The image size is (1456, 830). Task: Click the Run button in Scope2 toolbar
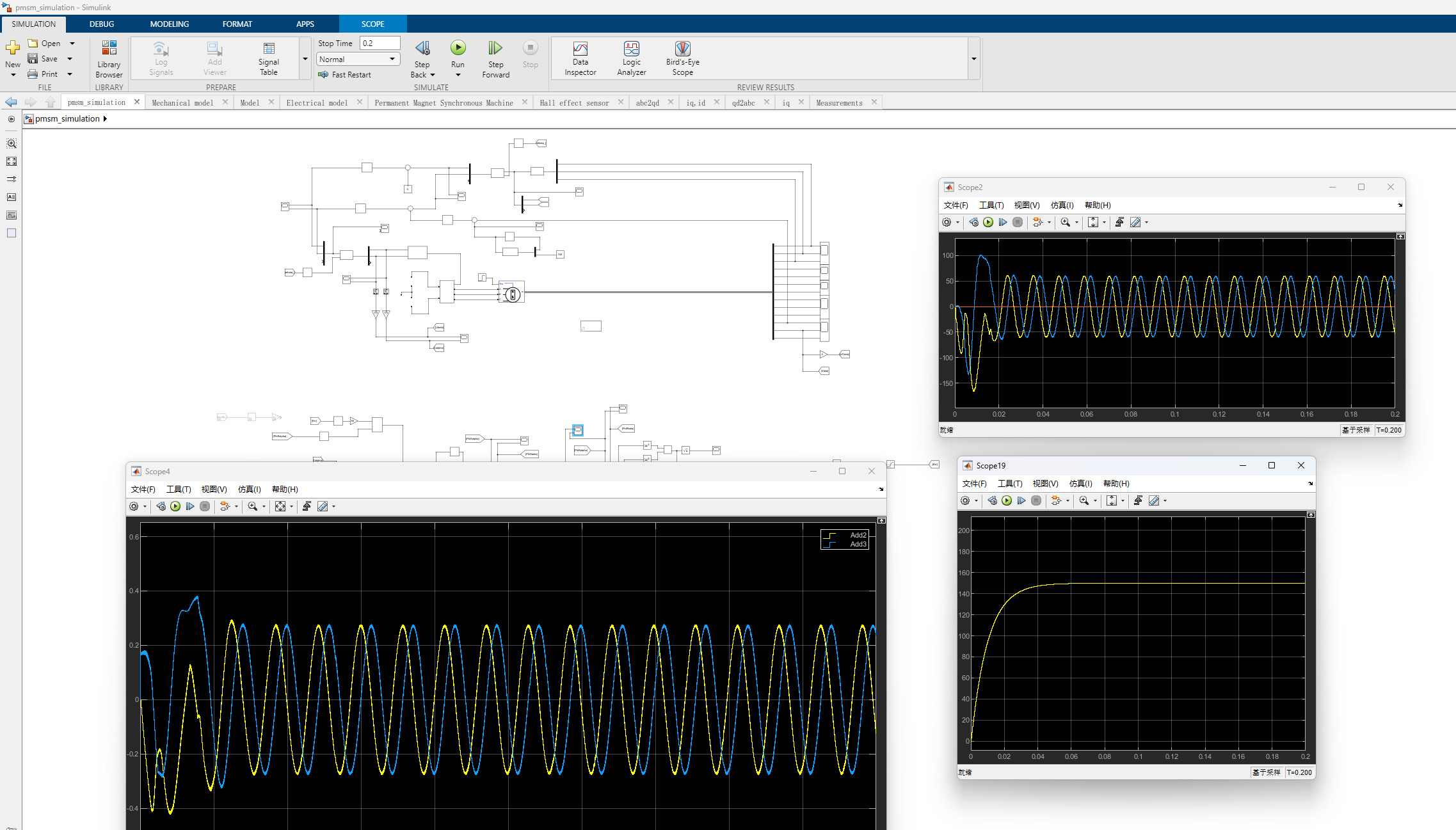tap(988, 223)
